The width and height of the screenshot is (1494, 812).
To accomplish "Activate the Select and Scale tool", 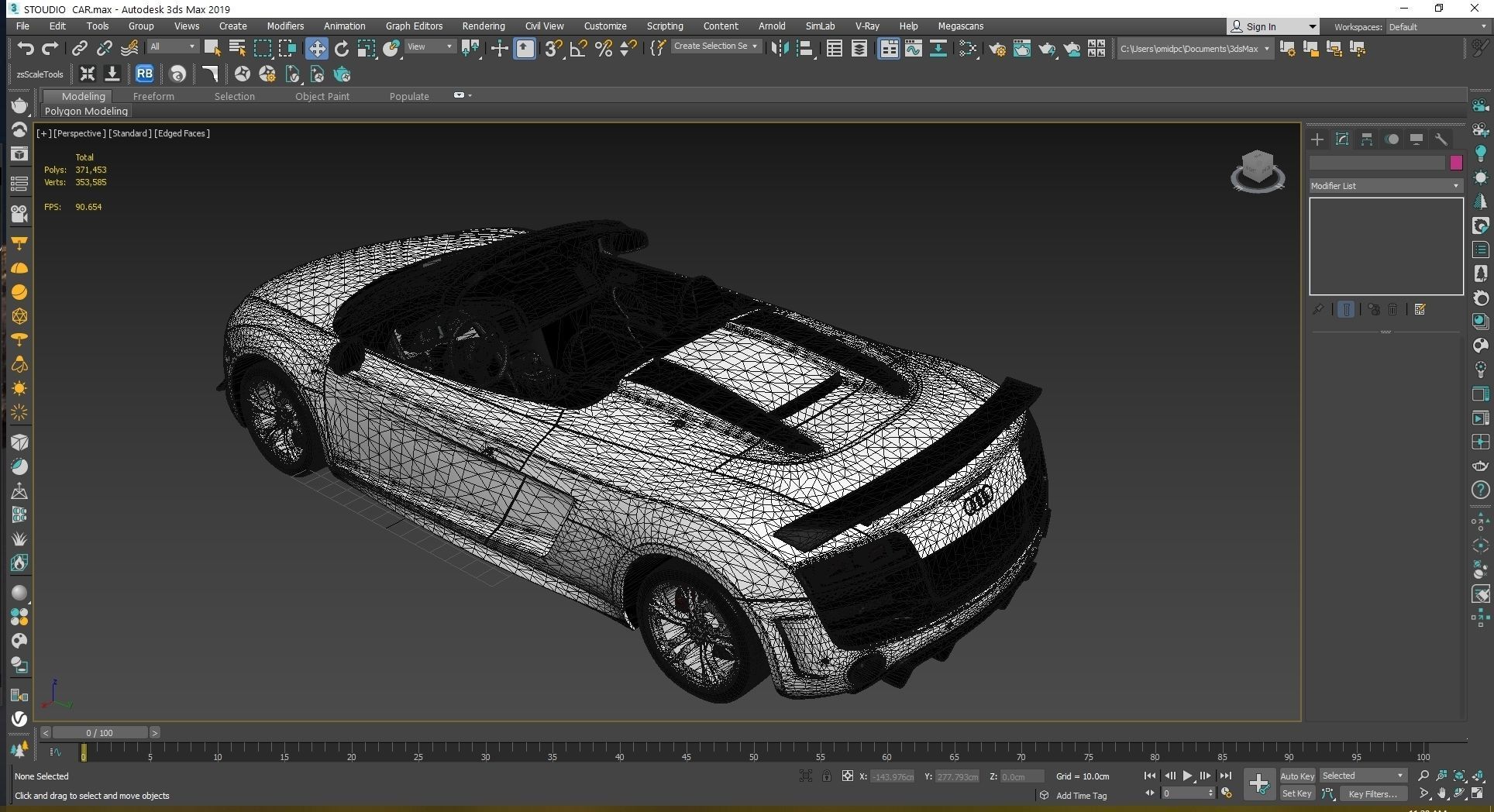I will [x=367, y=49].
